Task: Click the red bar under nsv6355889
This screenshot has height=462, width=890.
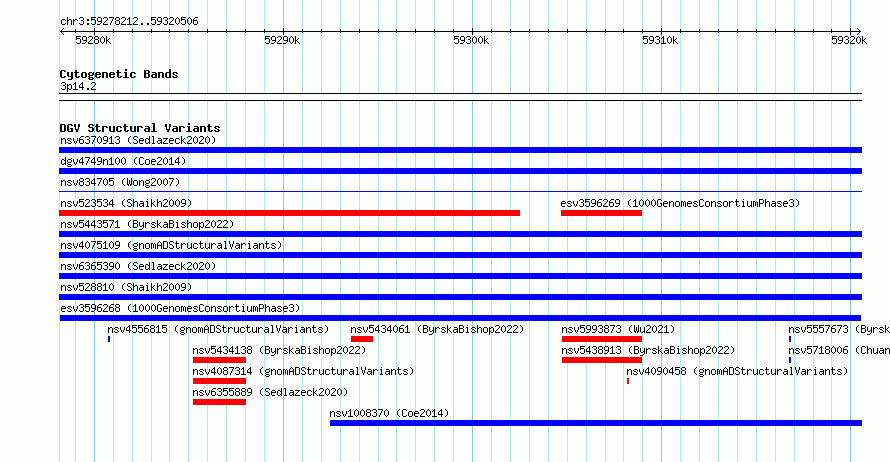Action: tap(220, 402)
